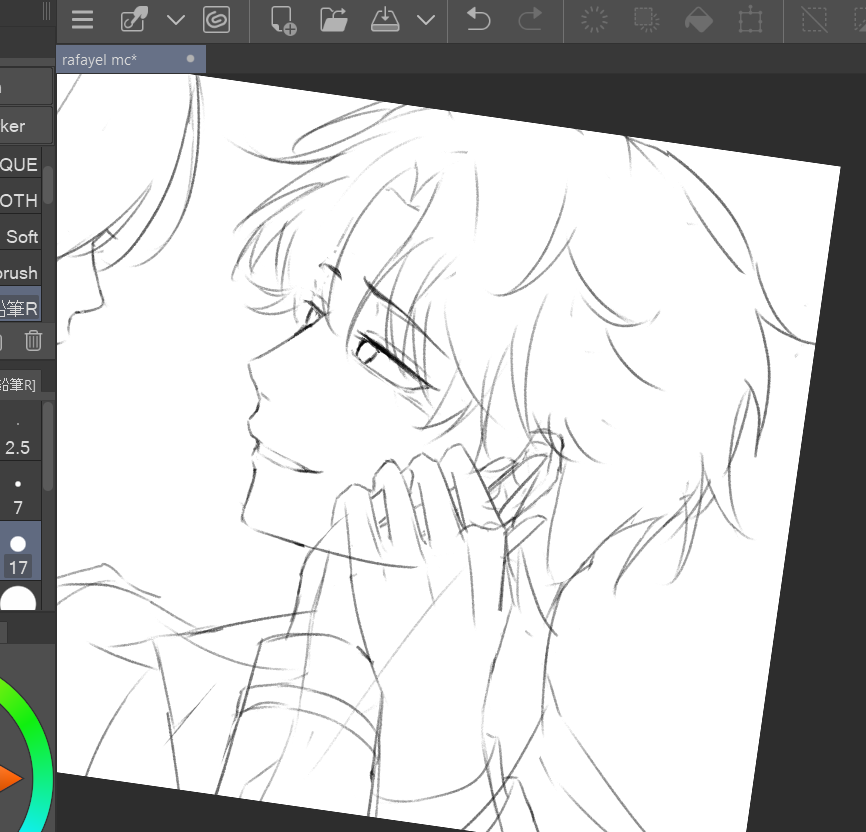Click the Clip Studio spiral logo icon
This screenshot has width=866, height=832.
pos(216,20)
